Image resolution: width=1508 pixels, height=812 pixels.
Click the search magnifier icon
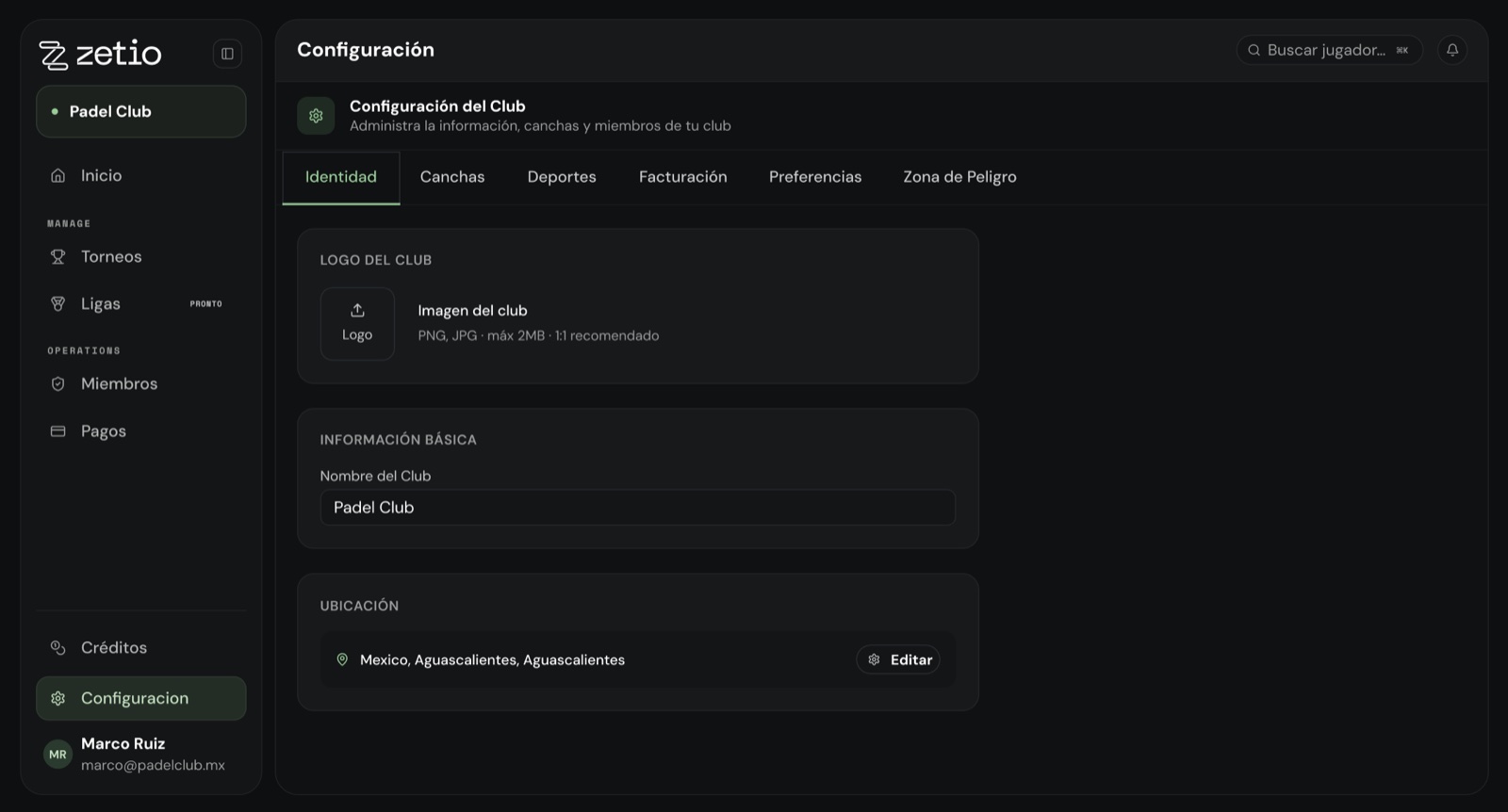click(1254, 50)
